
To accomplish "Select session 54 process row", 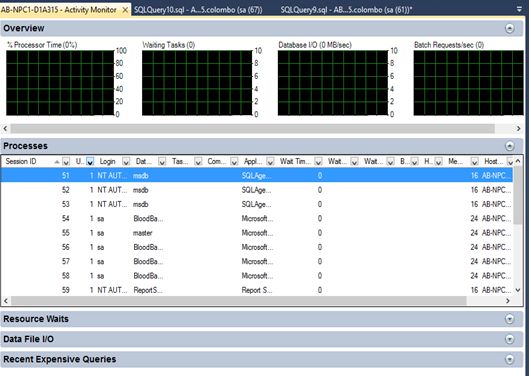I will click(x=256, y=218).
